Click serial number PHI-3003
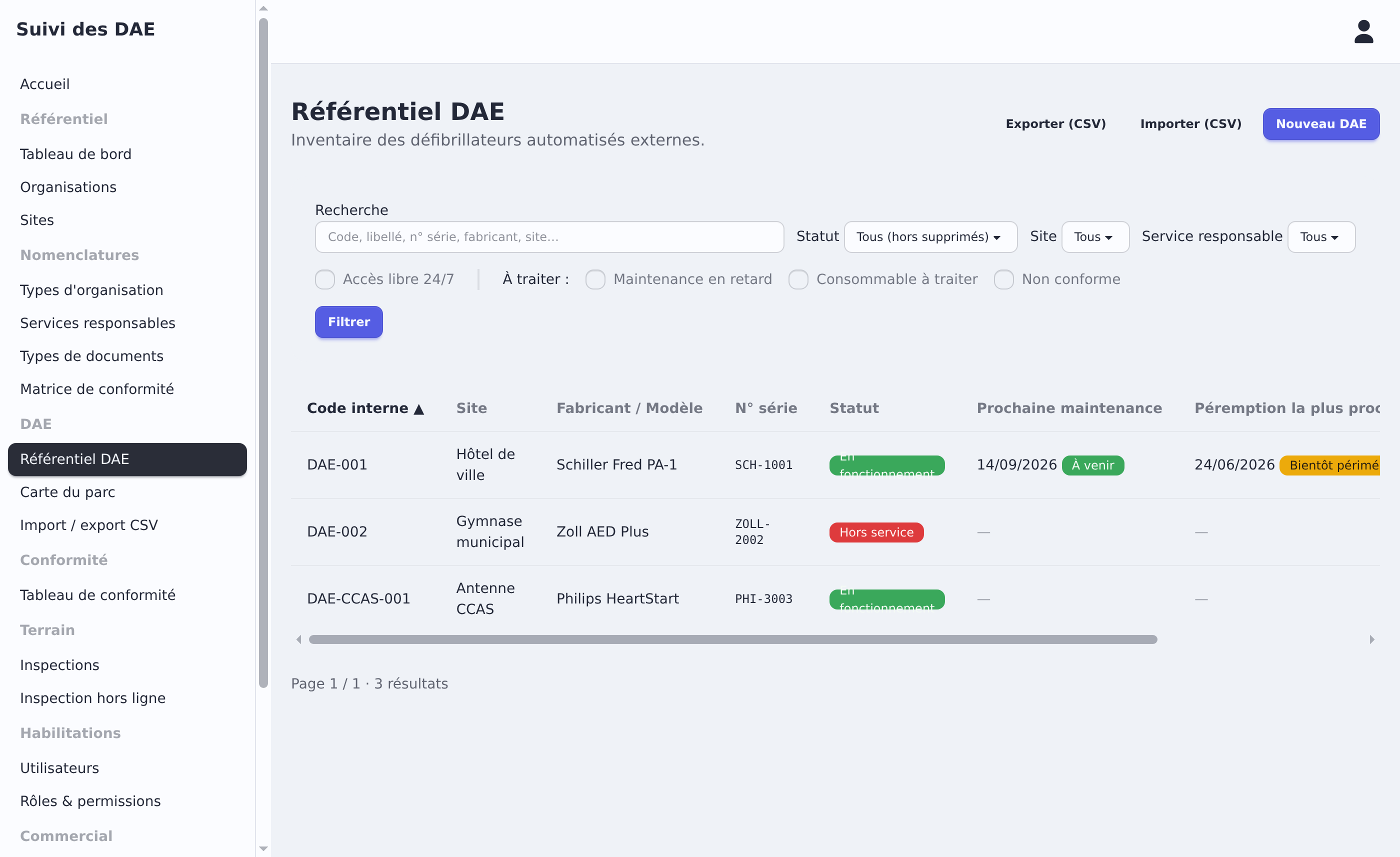The height and width of the screenshot is (857, 1400). click(763, 599)
